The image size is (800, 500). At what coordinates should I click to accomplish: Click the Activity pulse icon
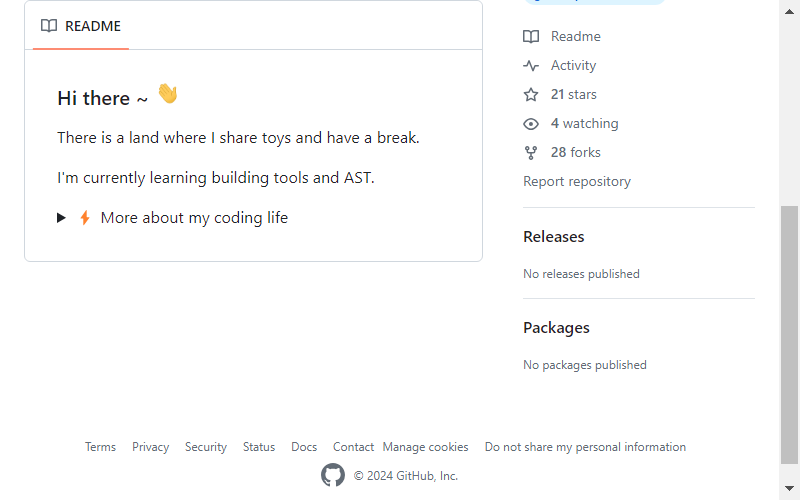(x=531, y=66)
